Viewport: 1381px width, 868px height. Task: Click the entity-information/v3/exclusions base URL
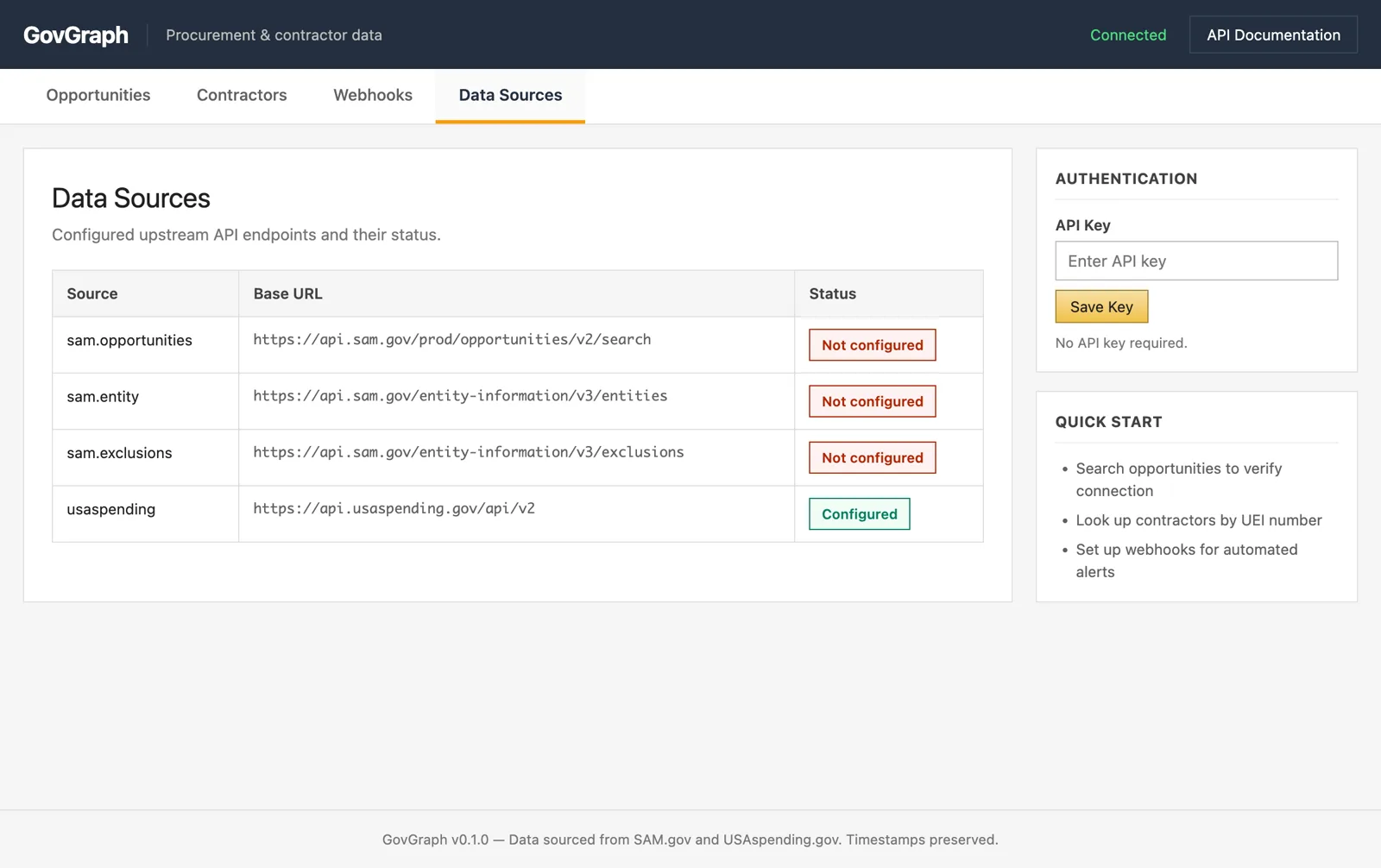pyautogui.click(x=469, y=452)
